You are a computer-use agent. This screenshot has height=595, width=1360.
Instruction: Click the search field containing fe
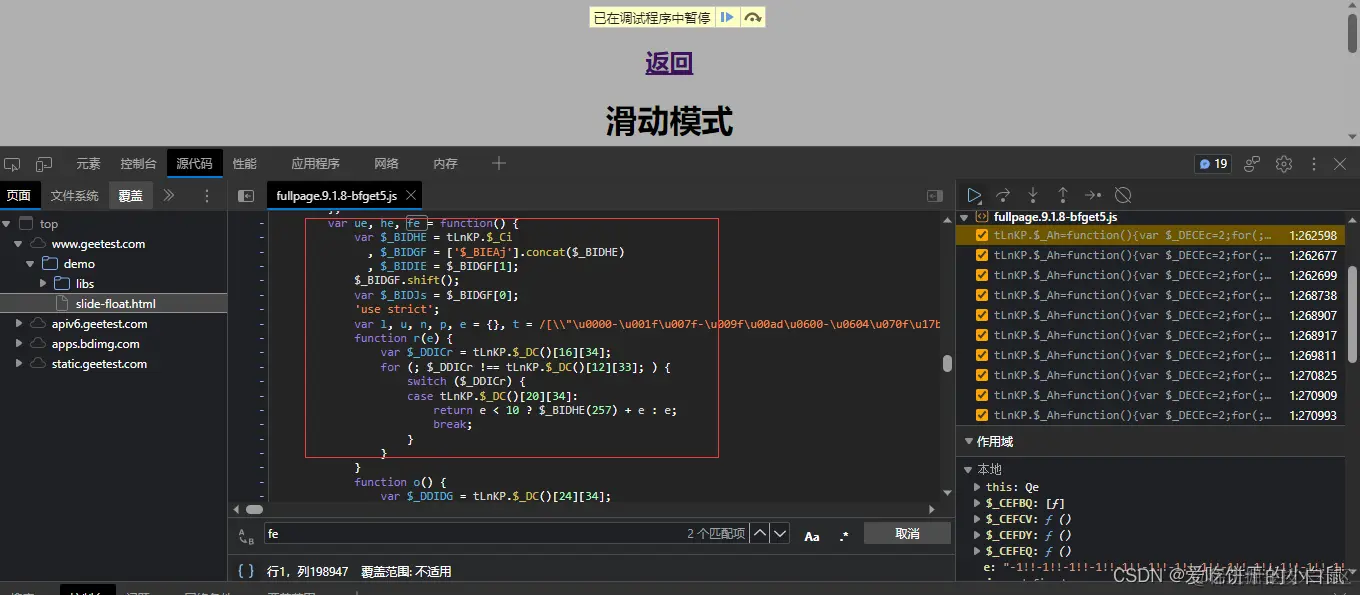click(505, 534)
